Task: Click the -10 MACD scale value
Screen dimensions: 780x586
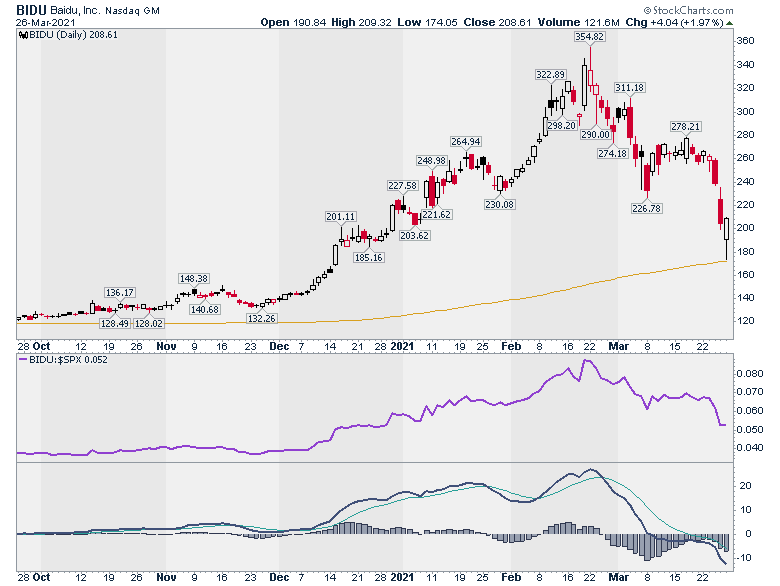Action: tap(745, 558)
